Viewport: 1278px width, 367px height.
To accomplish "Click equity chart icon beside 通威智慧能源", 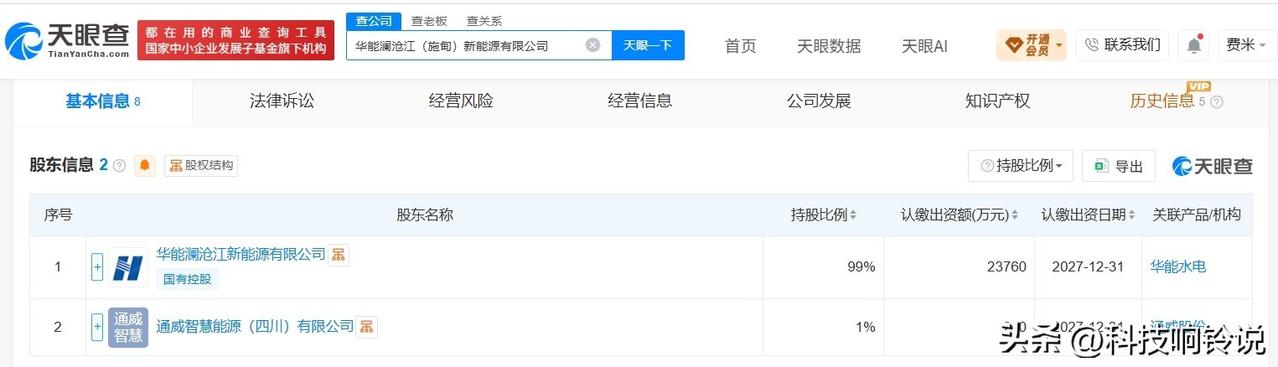I will coord(367,327).
